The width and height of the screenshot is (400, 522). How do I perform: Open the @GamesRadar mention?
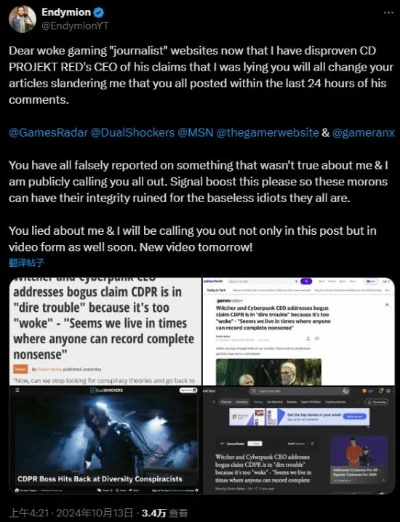[48, 133]
